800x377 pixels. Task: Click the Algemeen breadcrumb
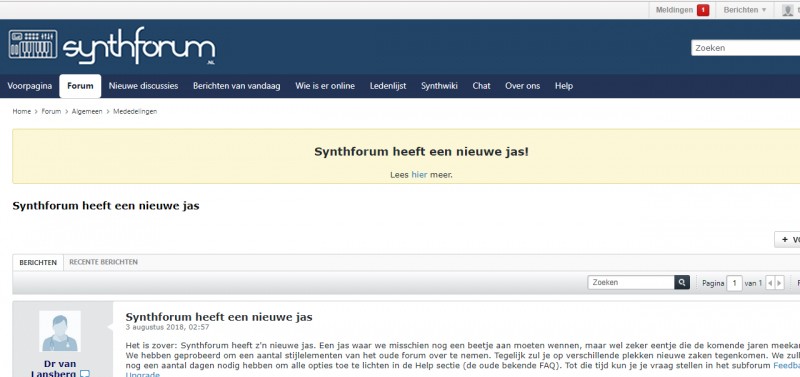(x=87, y=111)
